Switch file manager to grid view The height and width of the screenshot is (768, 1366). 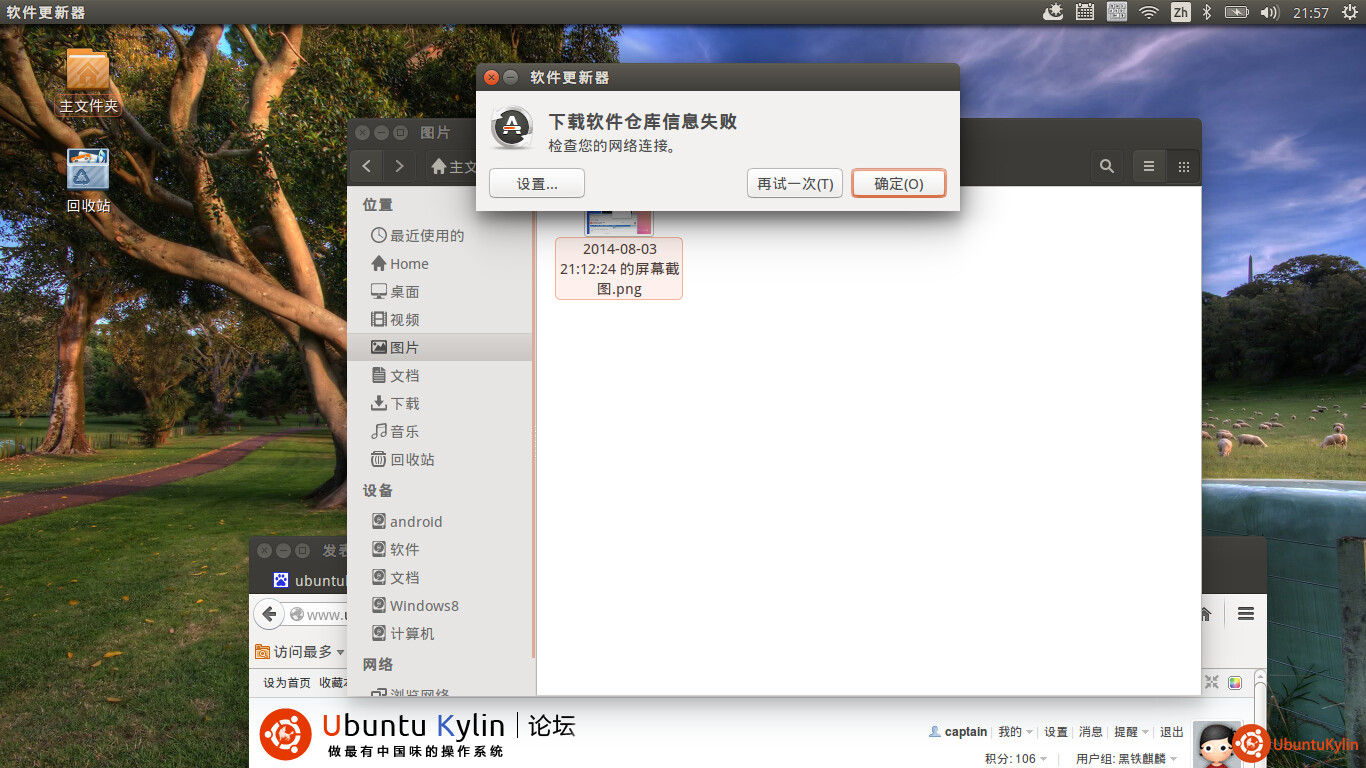1183,167
